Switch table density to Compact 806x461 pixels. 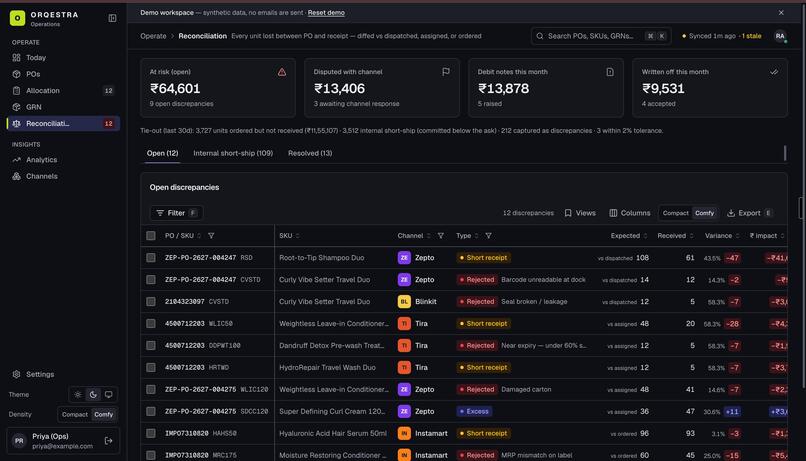675,213
